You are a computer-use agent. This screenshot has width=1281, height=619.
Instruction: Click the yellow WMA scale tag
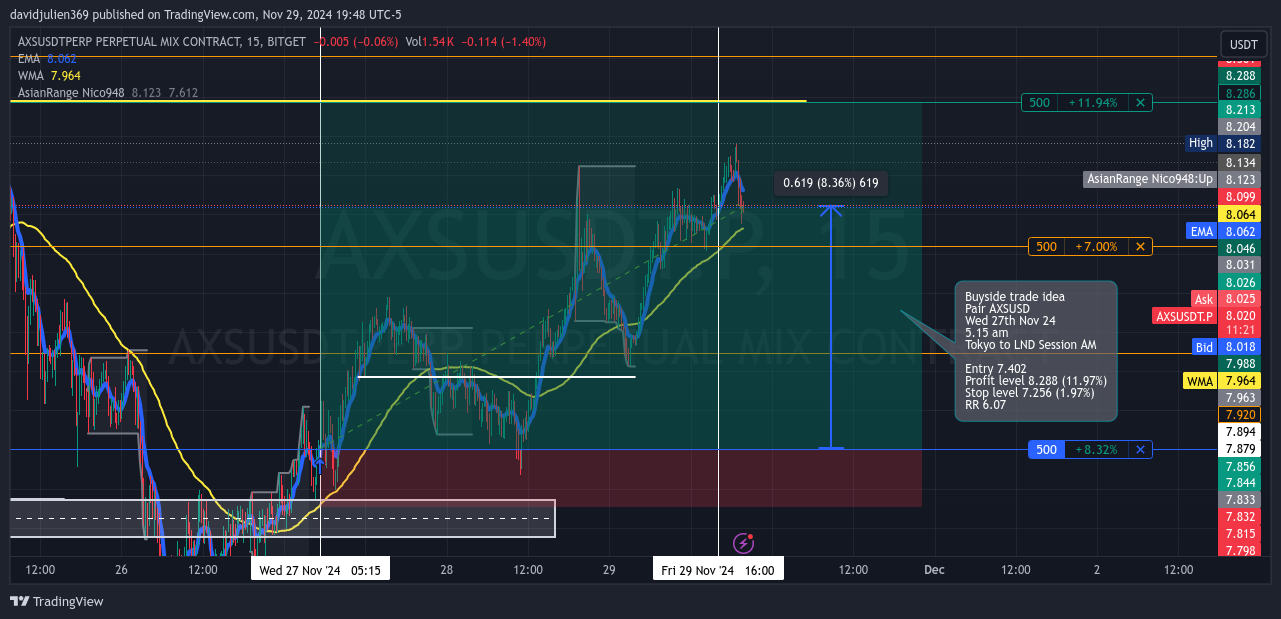point(1200,381)
